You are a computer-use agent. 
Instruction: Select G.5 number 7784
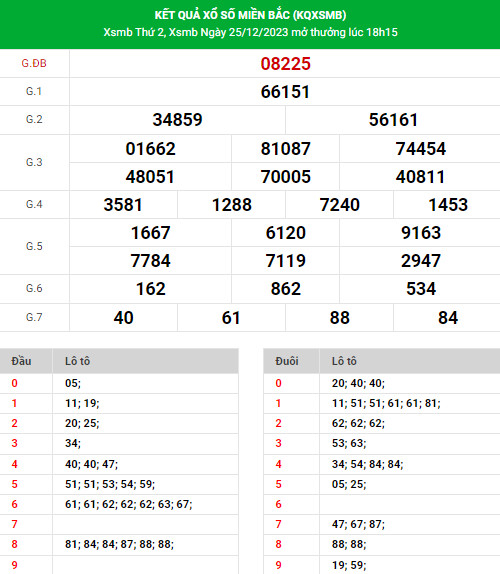point(150,261)
